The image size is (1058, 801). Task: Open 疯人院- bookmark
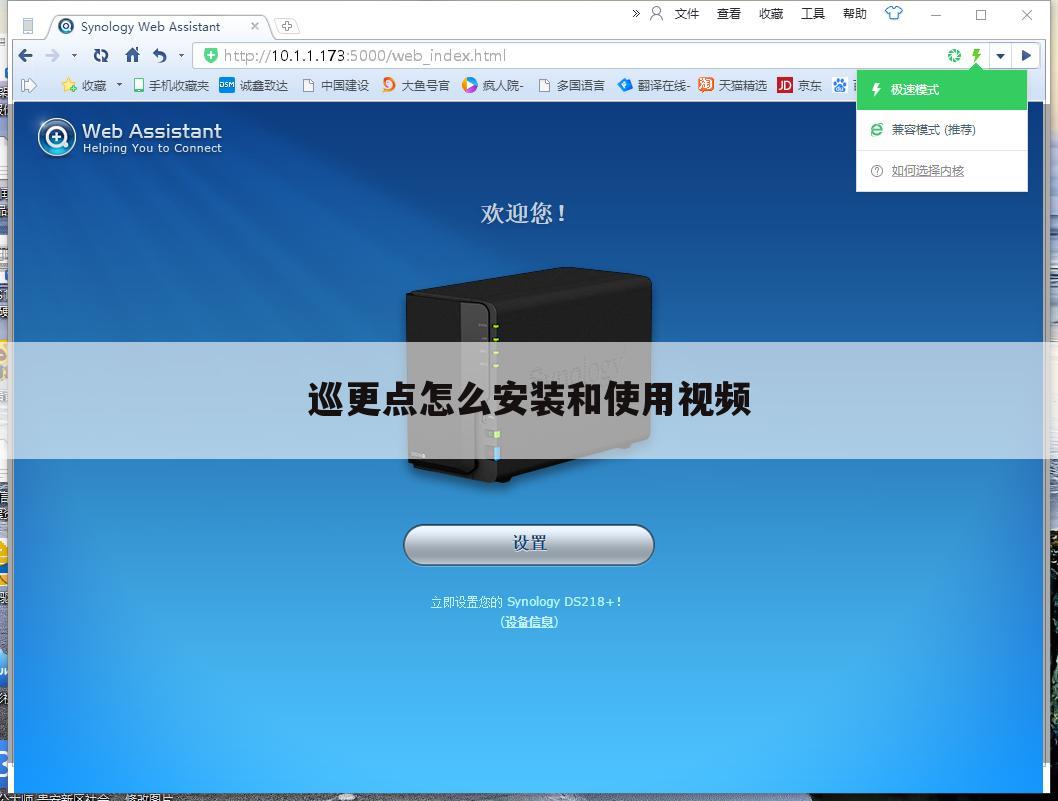click(x=493, y=85)
